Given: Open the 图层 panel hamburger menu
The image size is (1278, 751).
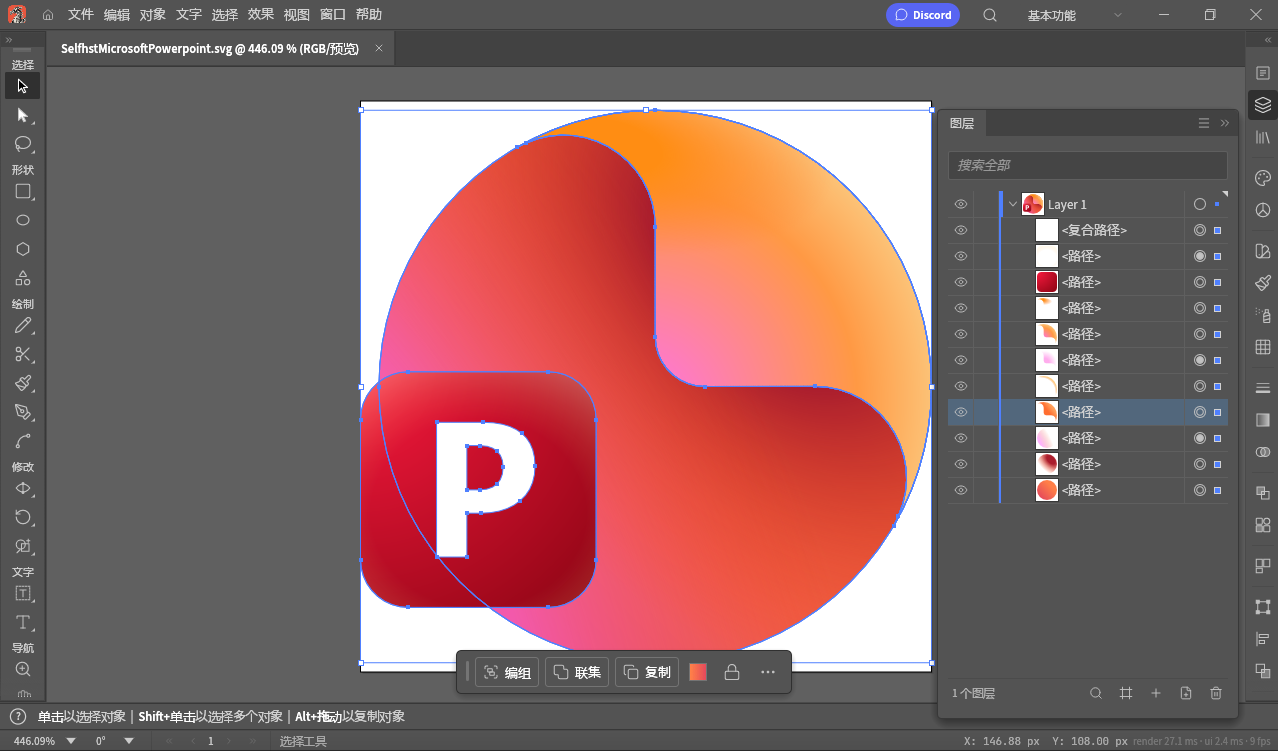Looking at the screenshot, I should click(x=1204, y=123).
